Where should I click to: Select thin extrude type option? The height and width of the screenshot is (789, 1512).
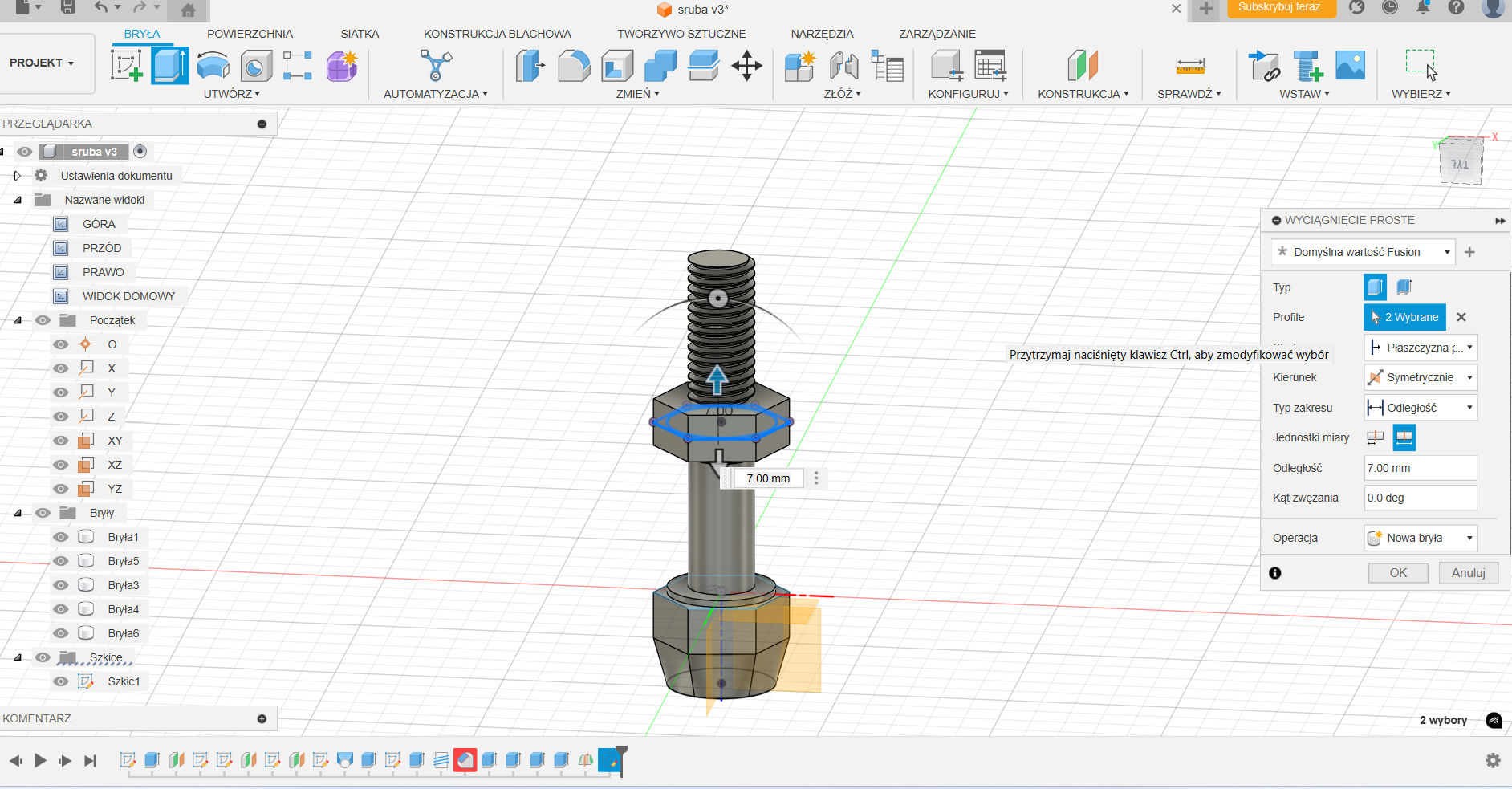click(1404, 287)
